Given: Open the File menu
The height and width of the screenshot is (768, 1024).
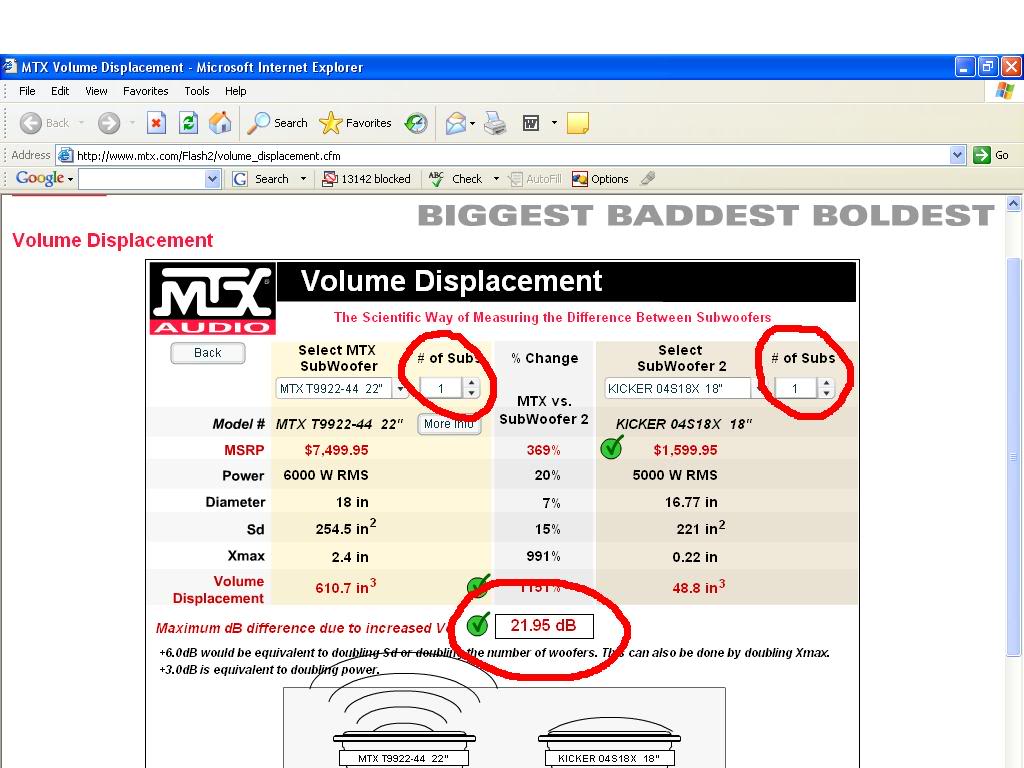Looking at the screenshot, I should tap(27, 91).
